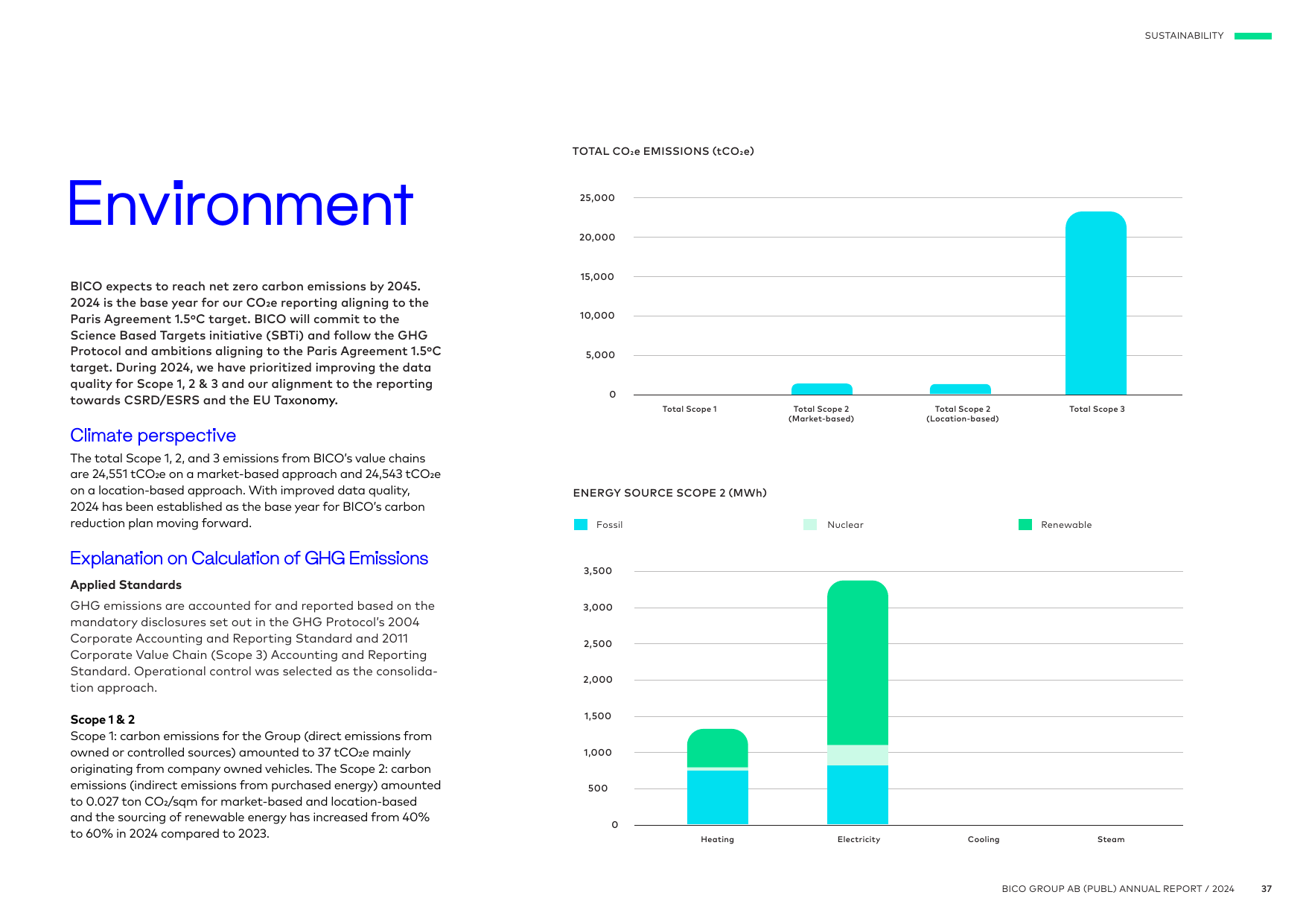
Task: Click the 1,500 y-axis value
Action: [x=598, y=716]
